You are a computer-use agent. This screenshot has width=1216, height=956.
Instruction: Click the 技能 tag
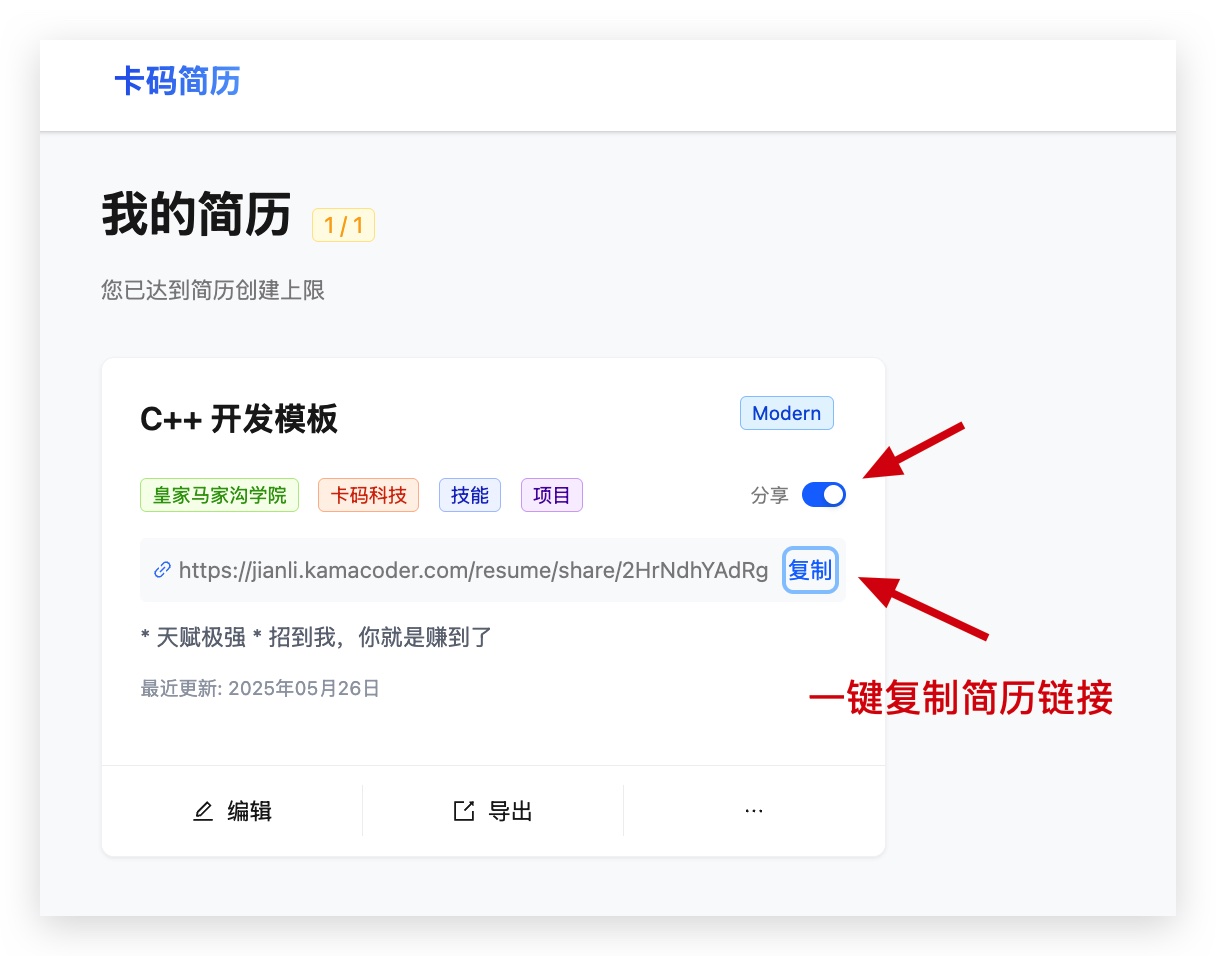[x=469, y=495]
